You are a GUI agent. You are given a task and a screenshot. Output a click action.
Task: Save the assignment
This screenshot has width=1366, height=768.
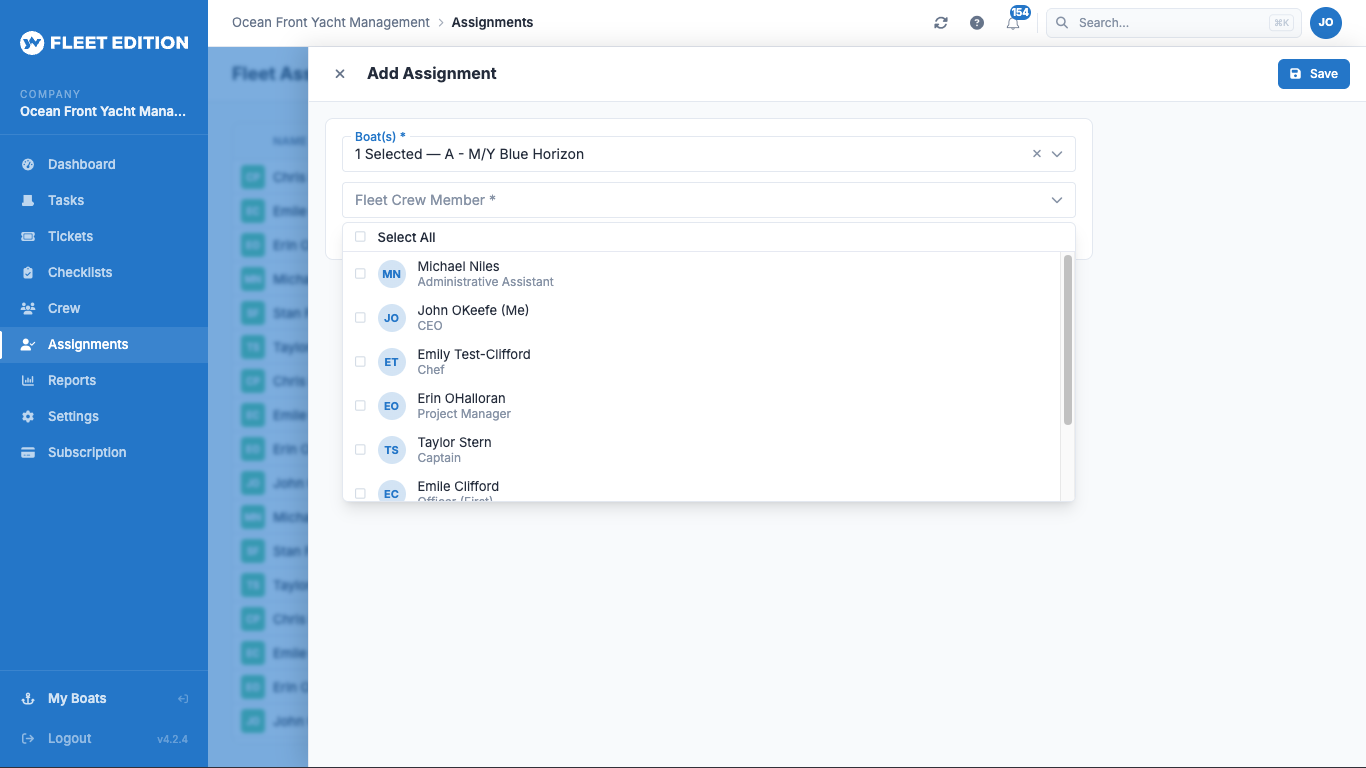(x=1314, y=73)
